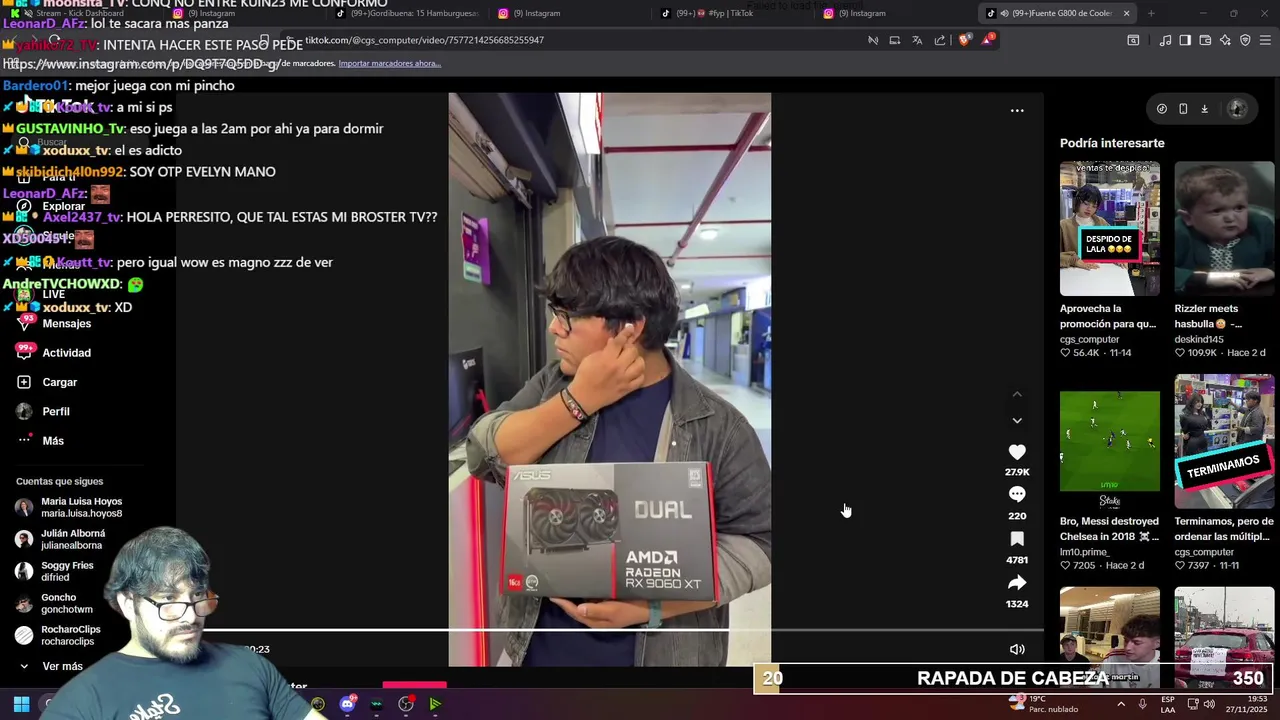Click the Brave Rewards triangle icon
The height and width of the screenshot is (720, 1280).
[988, 40]
